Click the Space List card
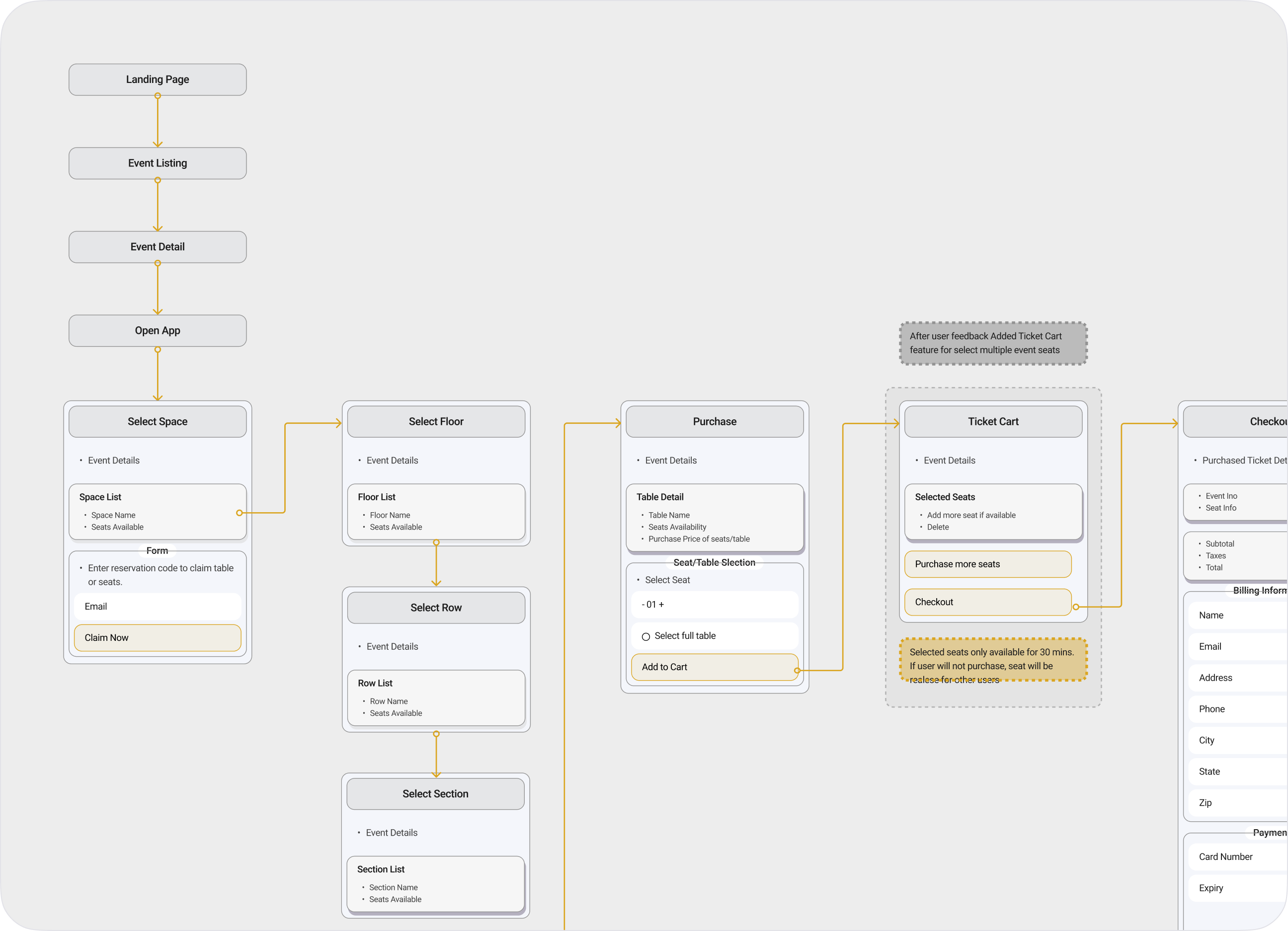The height and width of the screenshot is (931, 1288). (158, 511)
